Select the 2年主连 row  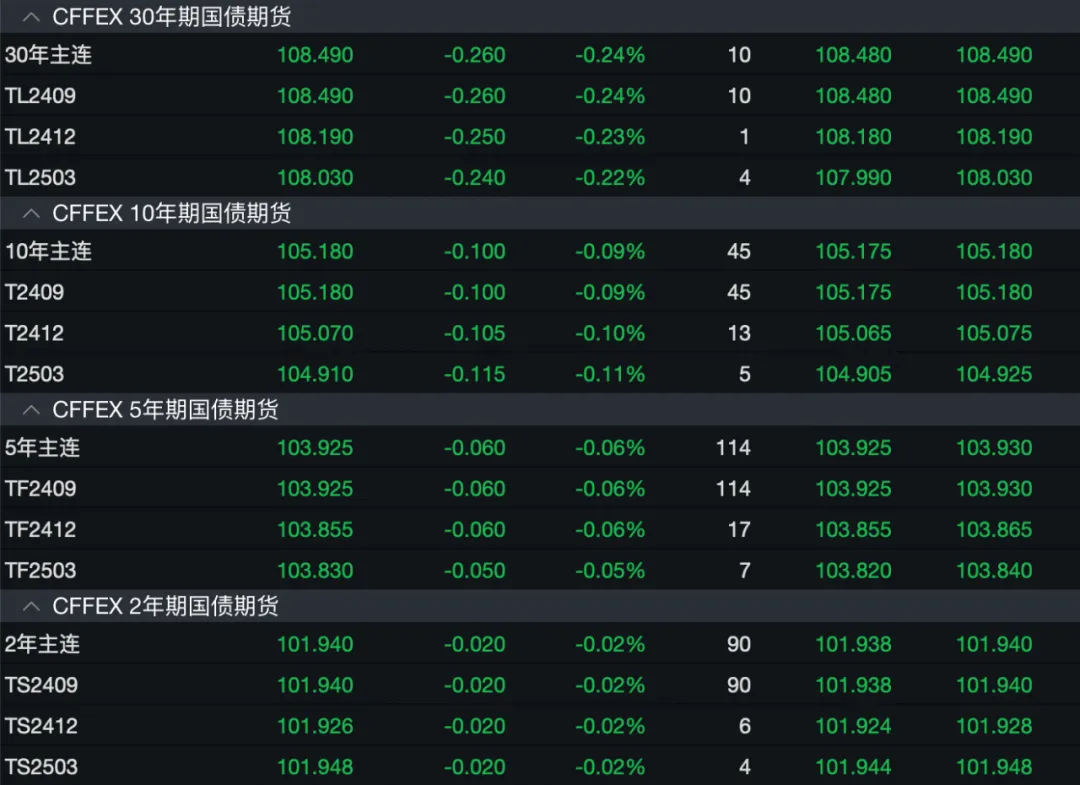(42, 644)
